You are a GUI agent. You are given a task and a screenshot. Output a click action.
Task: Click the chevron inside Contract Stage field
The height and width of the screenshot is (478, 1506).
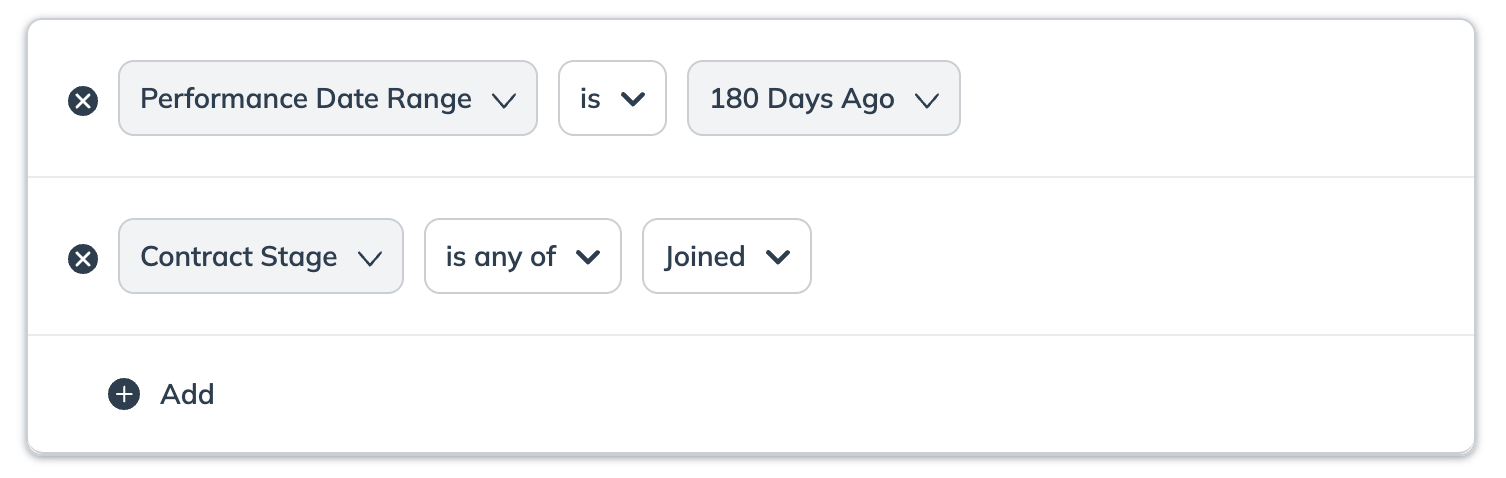click(x=370, y=258)
